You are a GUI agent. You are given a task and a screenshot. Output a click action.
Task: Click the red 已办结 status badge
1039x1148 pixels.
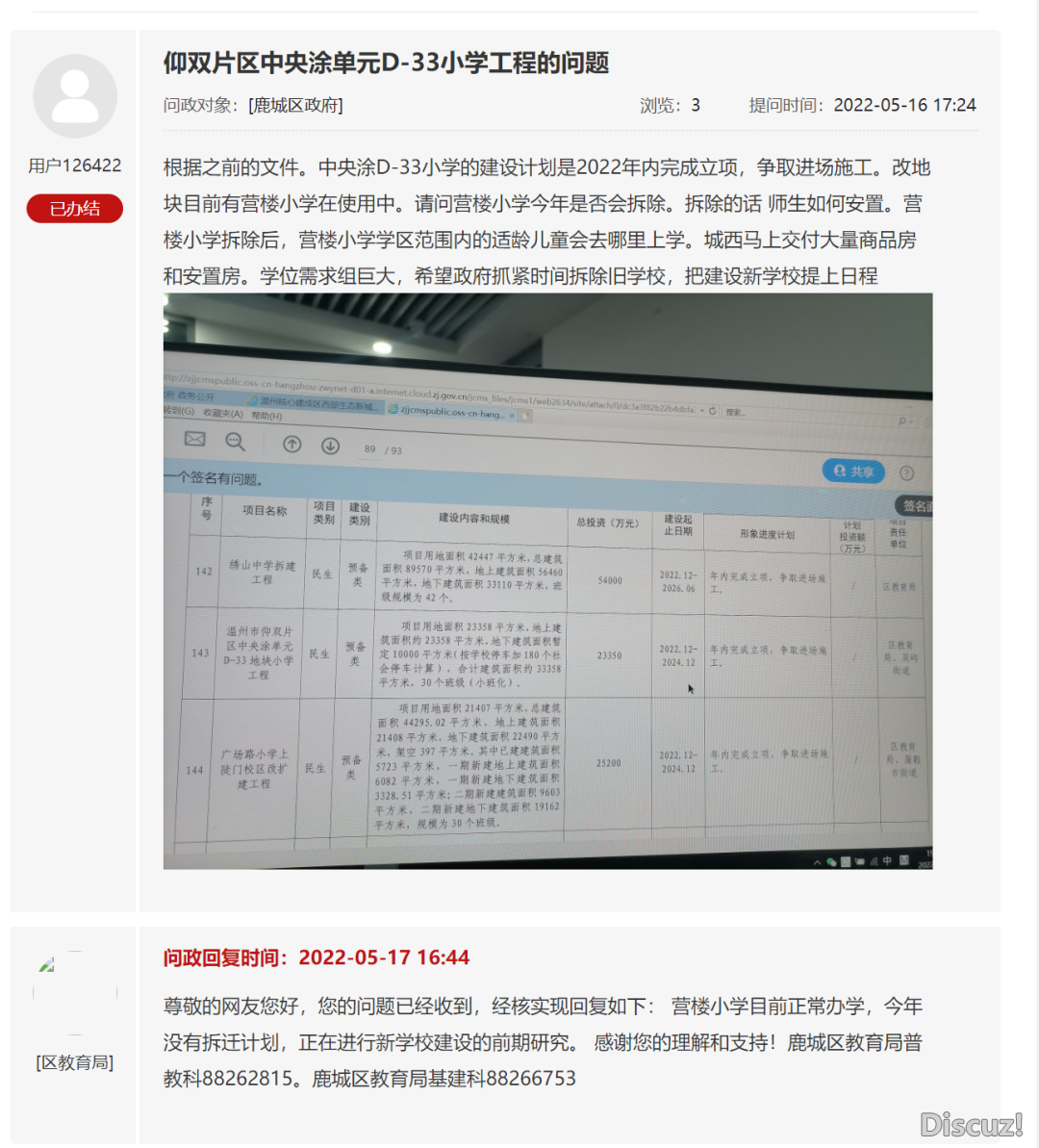[75, 209]
